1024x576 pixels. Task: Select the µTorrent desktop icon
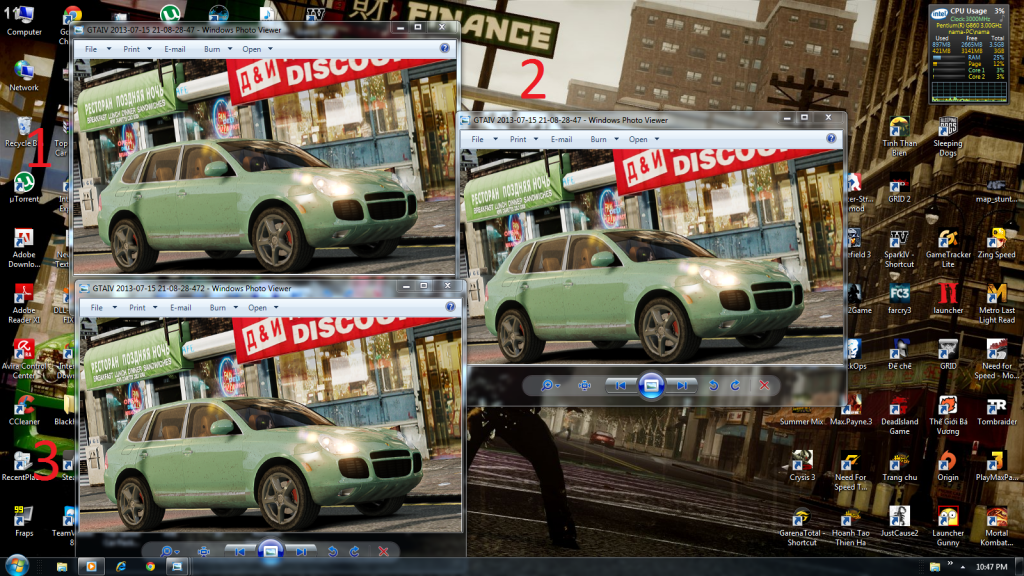(x=24, y=187)
